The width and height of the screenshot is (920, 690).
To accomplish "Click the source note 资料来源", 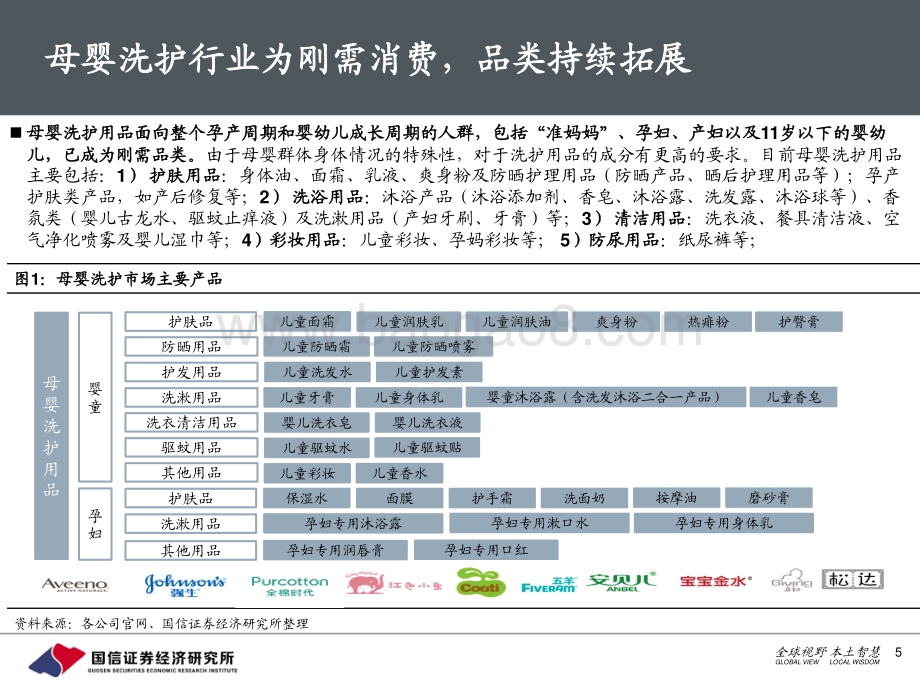I will click(x=161, y=623).
